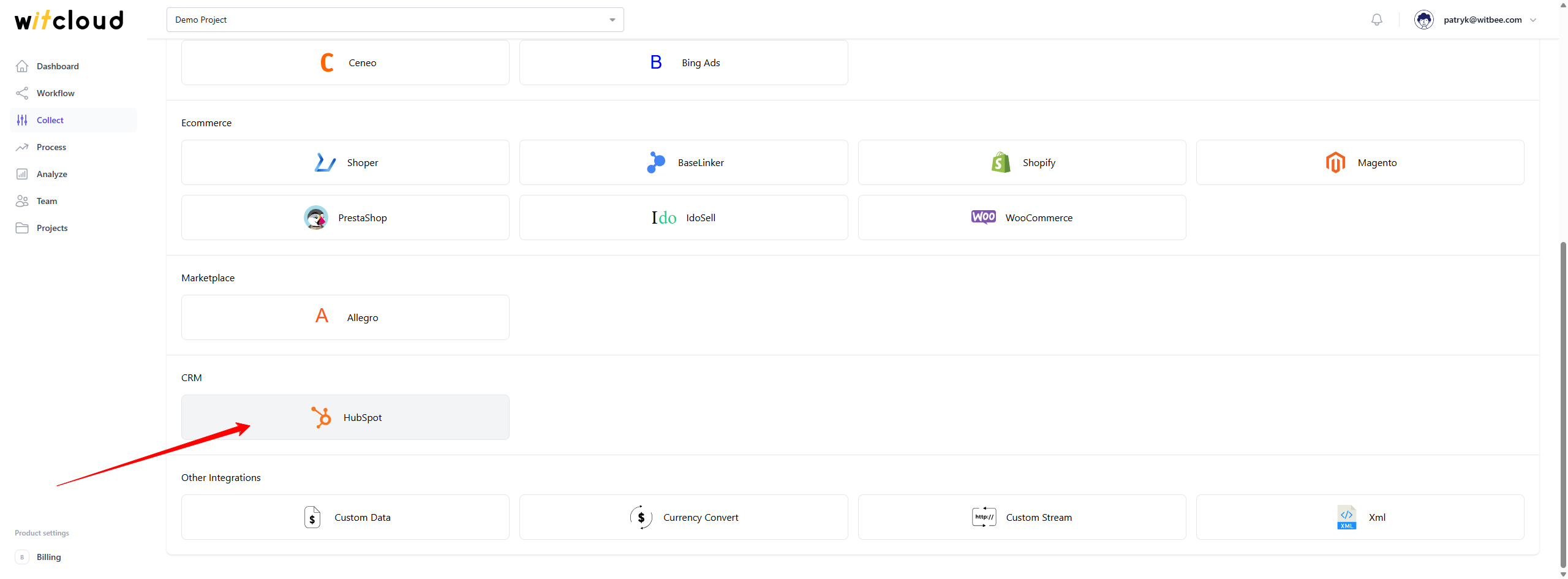Open the Process menu item

[73, 147]
